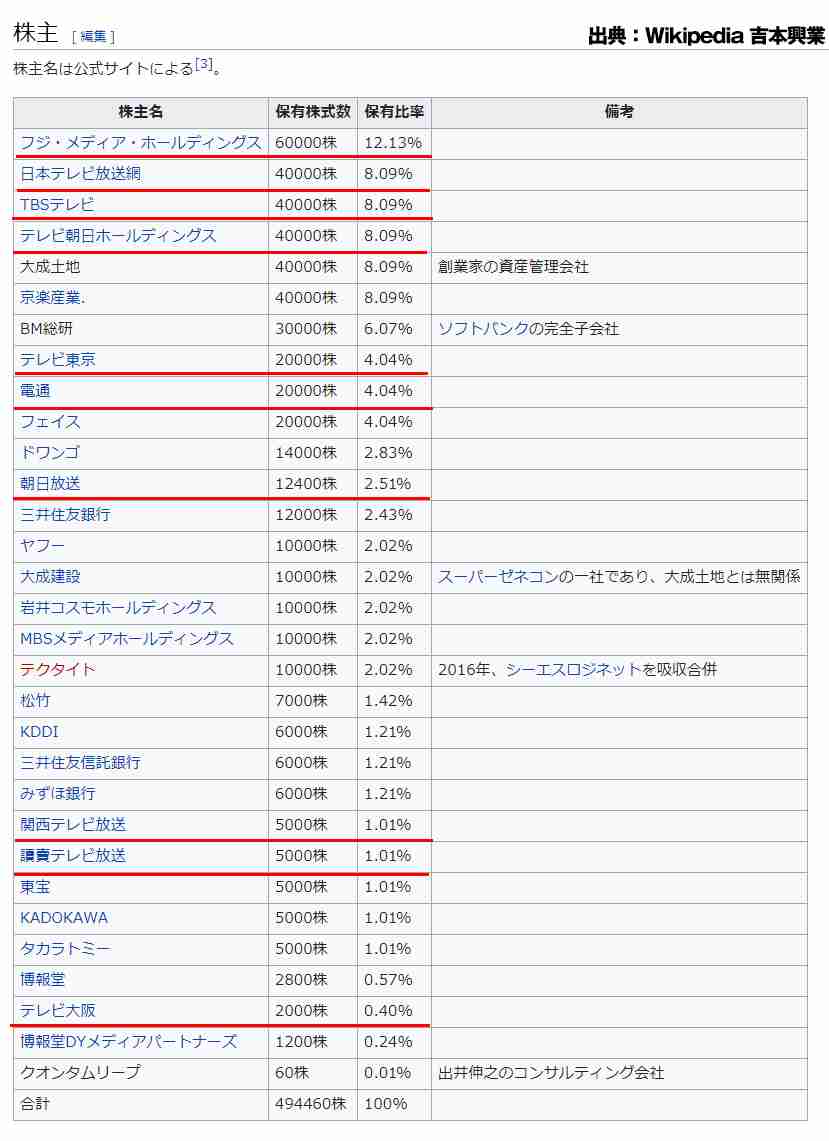This screenshot has width=829, height=1141.
Task: Open the 讀賣テレビ放送 link
Action: pyautogui.click(x=73, y=856)
